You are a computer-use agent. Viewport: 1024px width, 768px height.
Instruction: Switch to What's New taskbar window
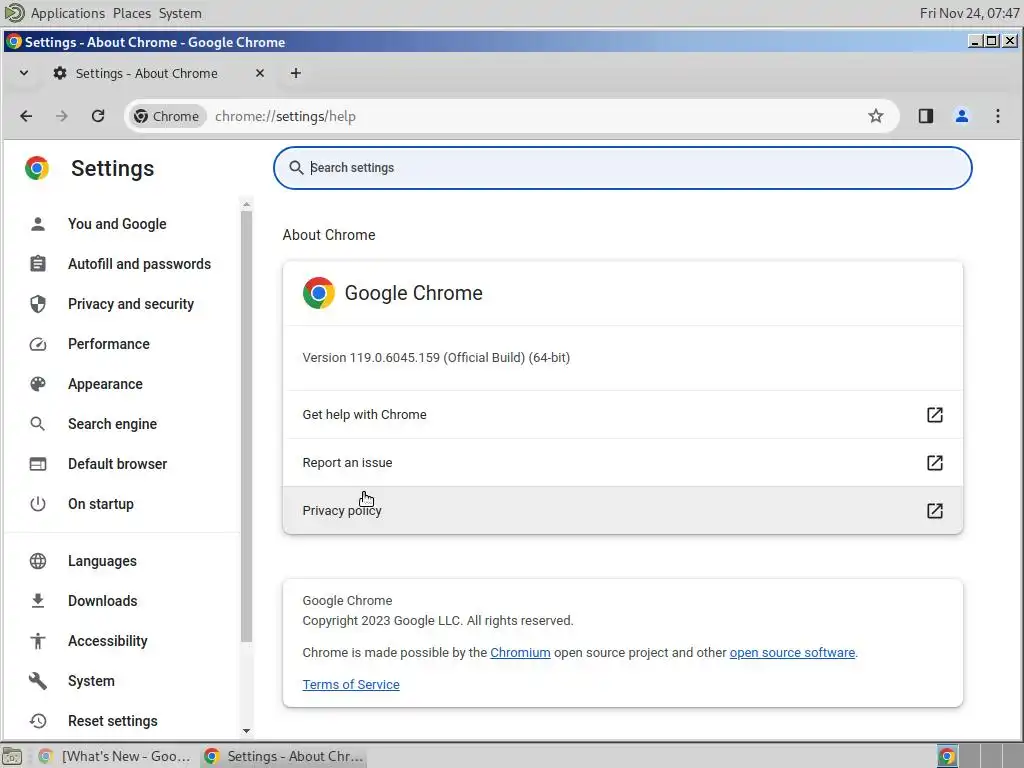pos(114,756)
